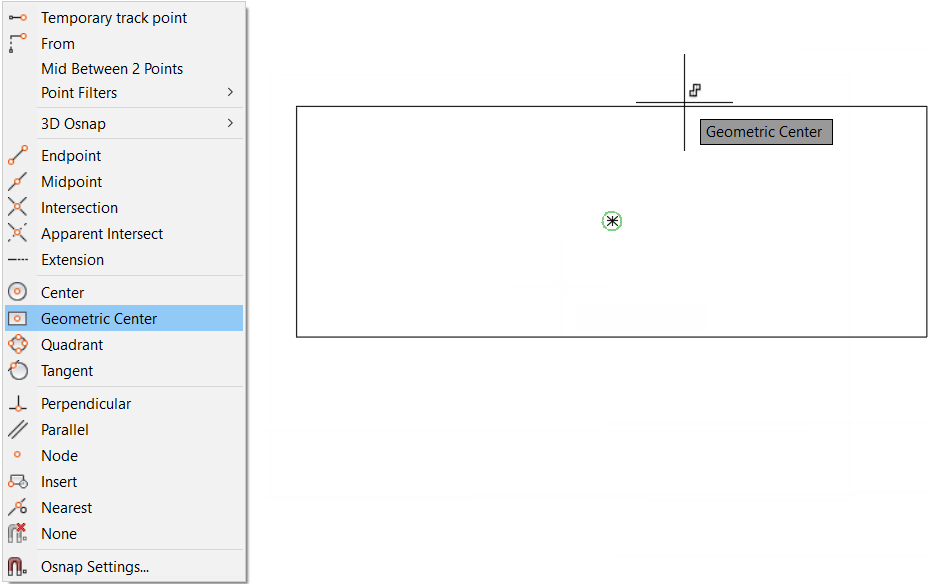Open the Point Filters entry
The height and width of the screenshot is (584, 929).
point(79,93)
